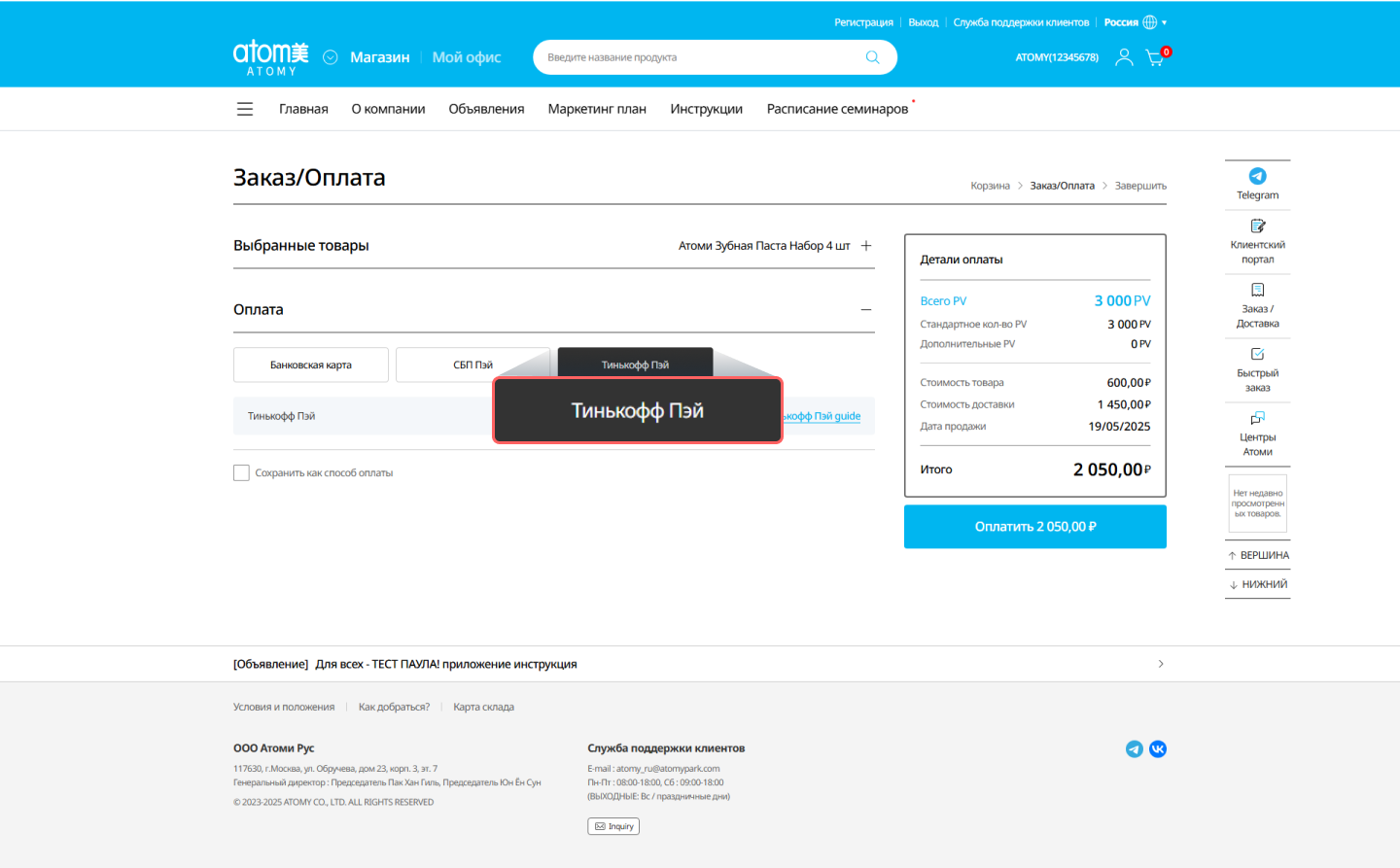Screen dimensions: 1400x868
Task: Go to Корзина breadcrumb
Action: 990,186
